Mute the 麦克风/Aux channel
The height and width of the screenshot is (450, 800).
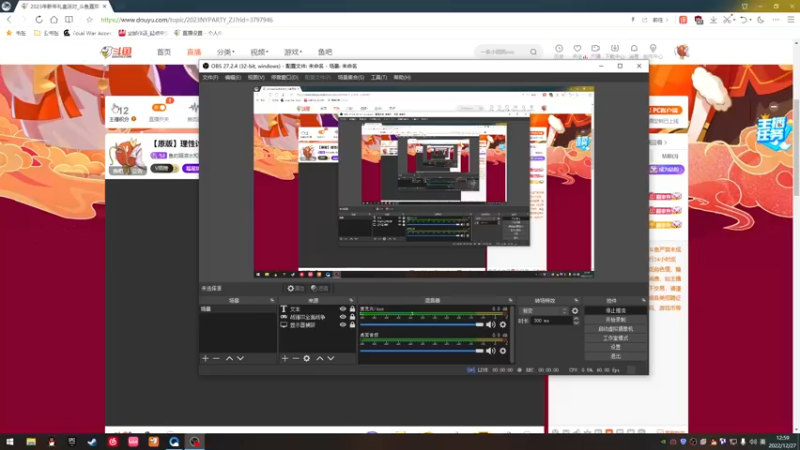491,324
